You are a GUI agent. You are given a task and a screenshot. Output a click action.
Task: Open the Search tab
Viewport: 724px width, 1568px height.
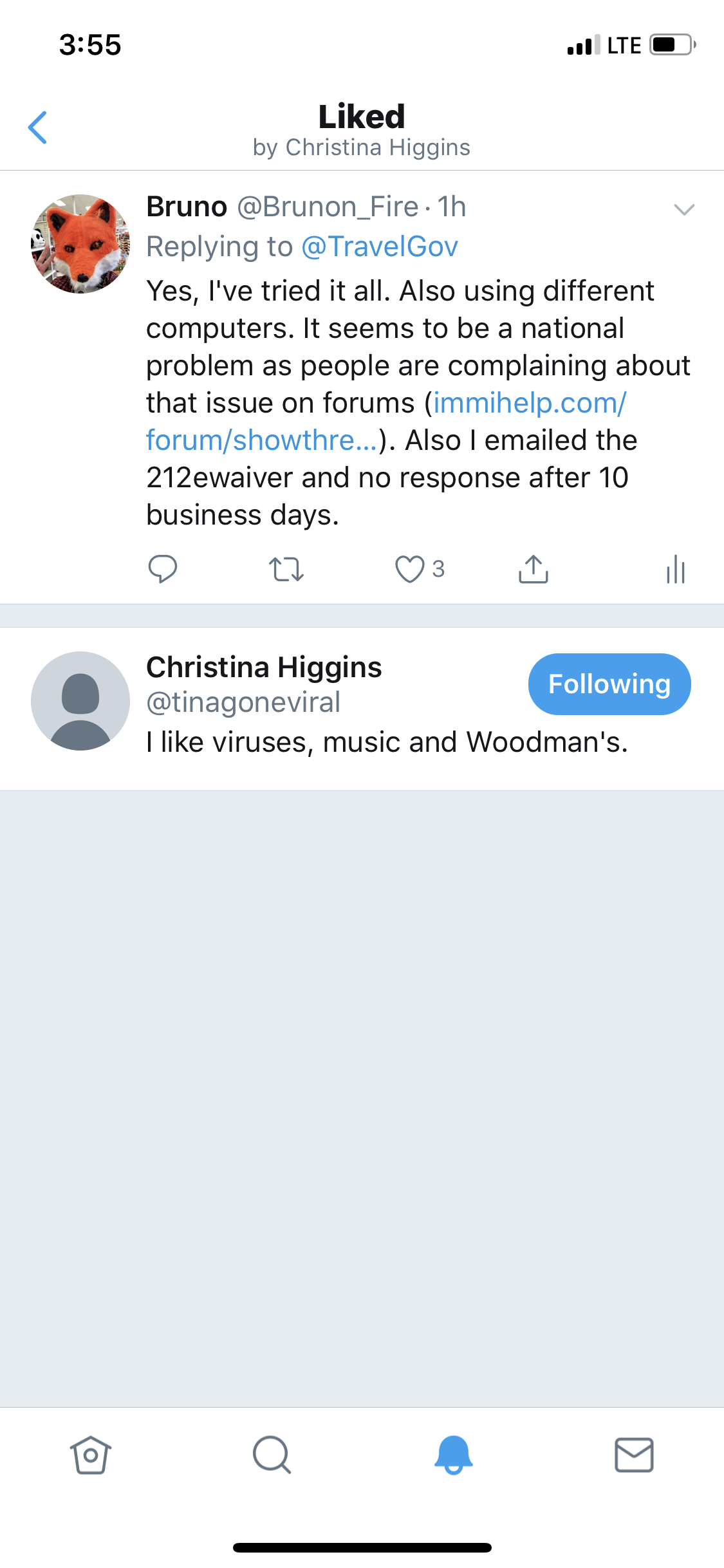pyautogui.click(x=272, y=1455)
